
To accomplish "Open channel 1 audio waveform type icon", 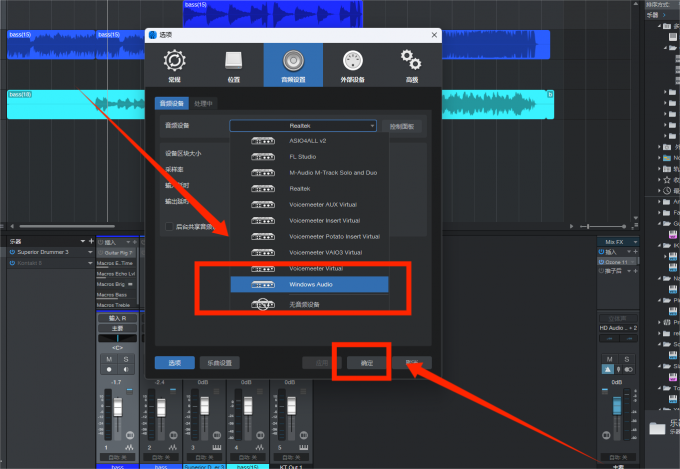I will tap(129, 447).
